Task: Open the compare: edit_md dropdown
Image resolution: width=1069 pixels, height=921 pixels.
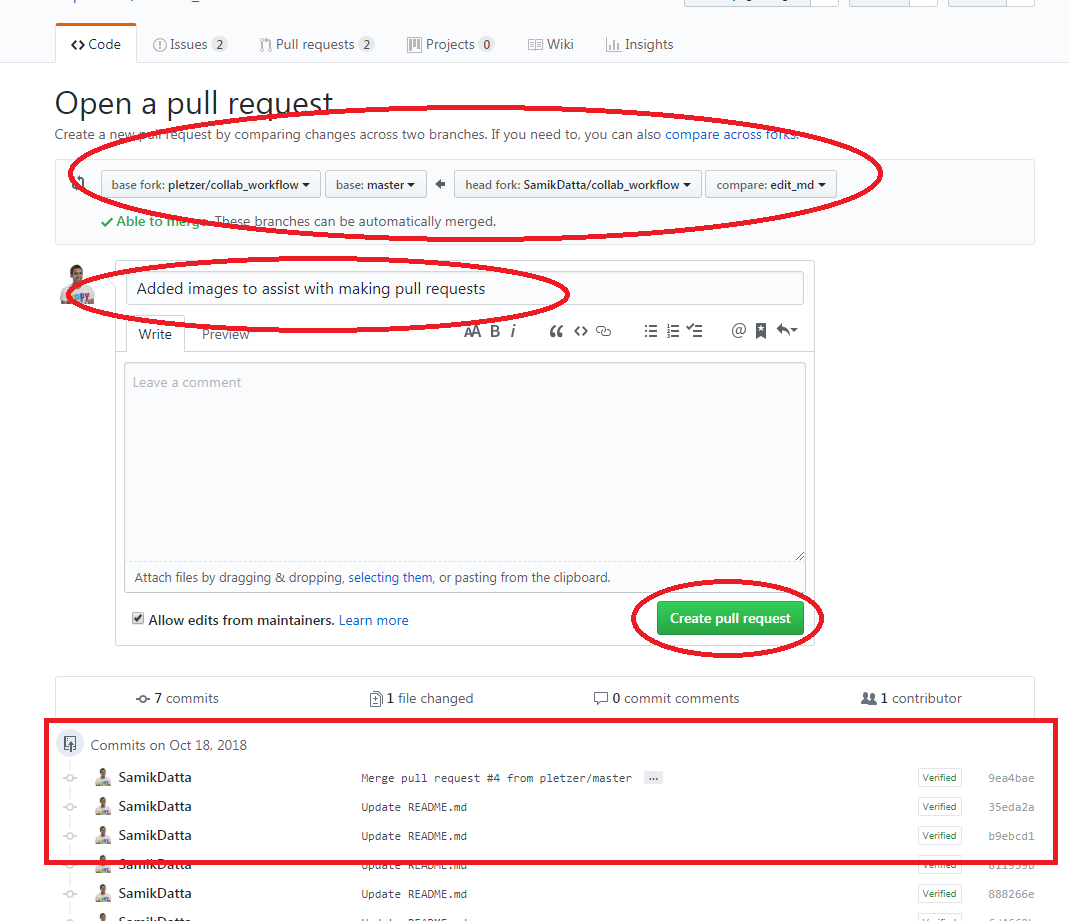Action: pos(771,185)
